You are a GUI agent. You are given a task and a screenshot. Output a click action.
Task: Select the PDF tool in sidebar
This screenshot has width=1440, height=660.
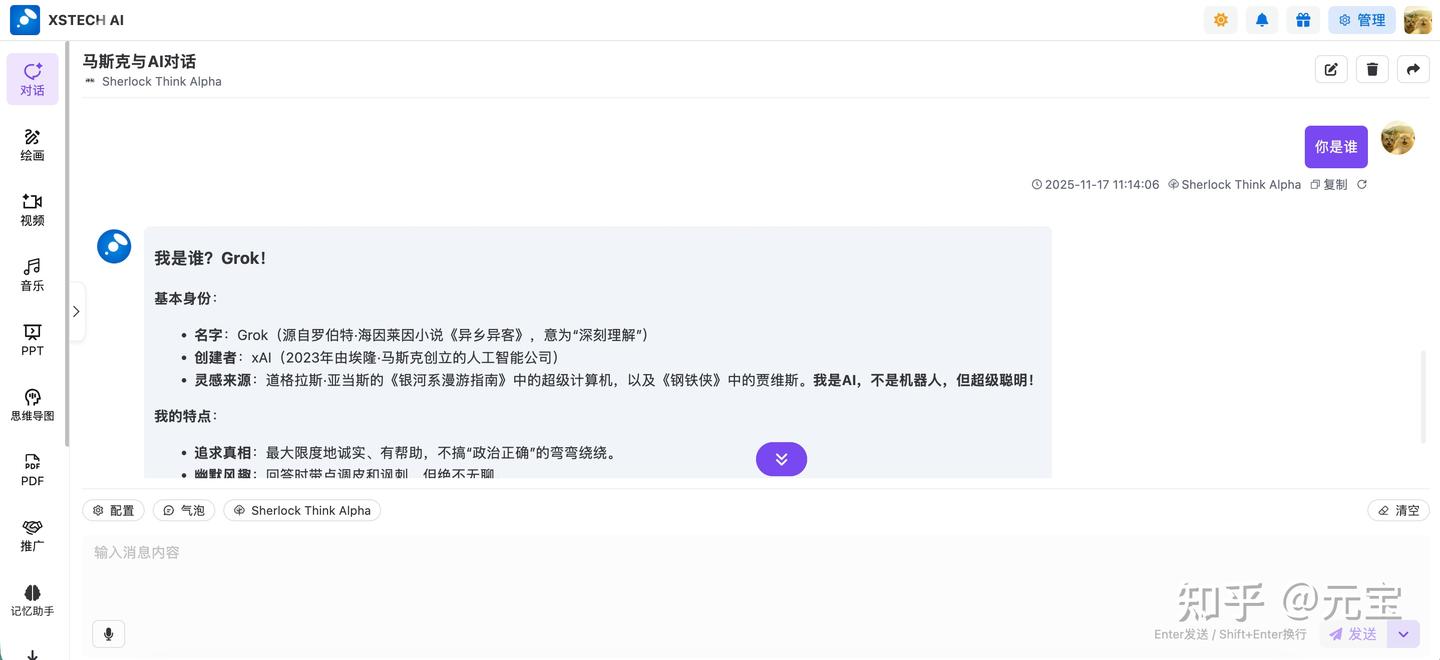coord(32,470)
